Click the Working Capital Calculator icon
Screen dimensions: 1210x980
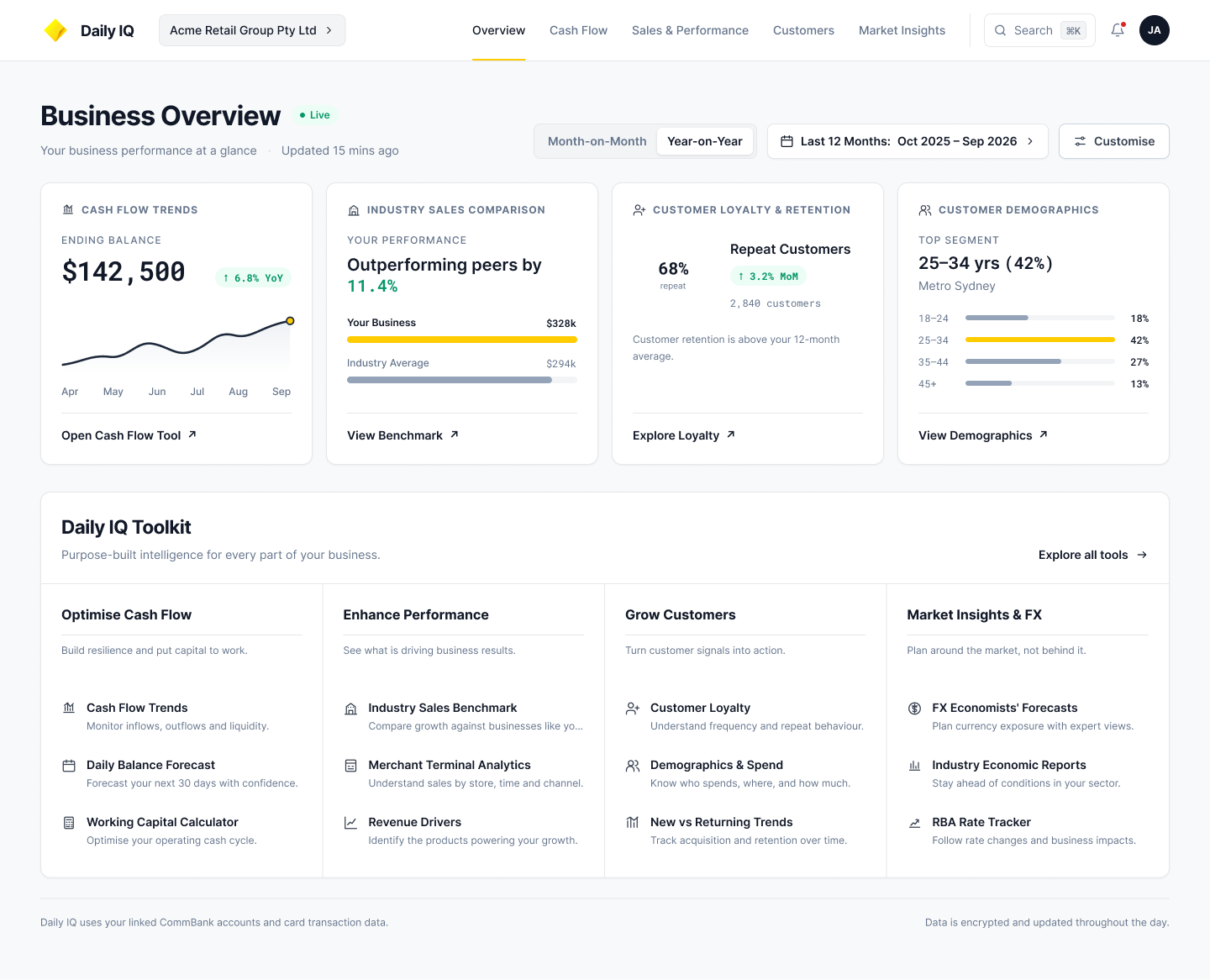pos(69,823)
